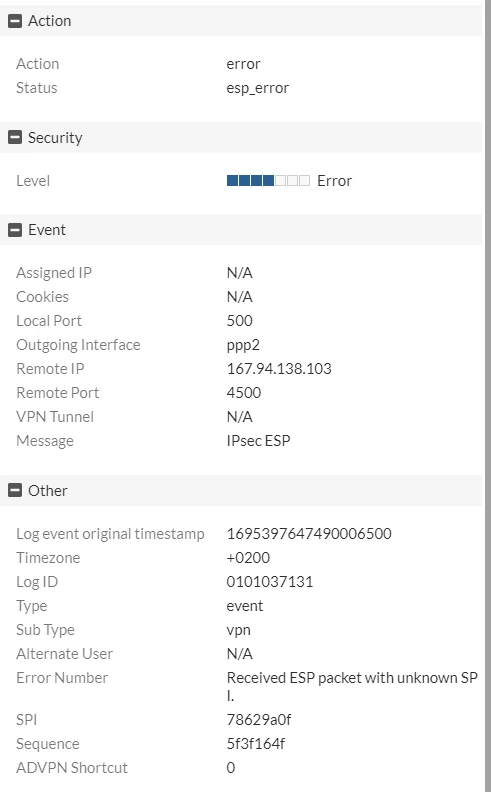Click the Sub Type value vpn
The width and height of the screenshot is (491, 792).
(x=238, y=630)
